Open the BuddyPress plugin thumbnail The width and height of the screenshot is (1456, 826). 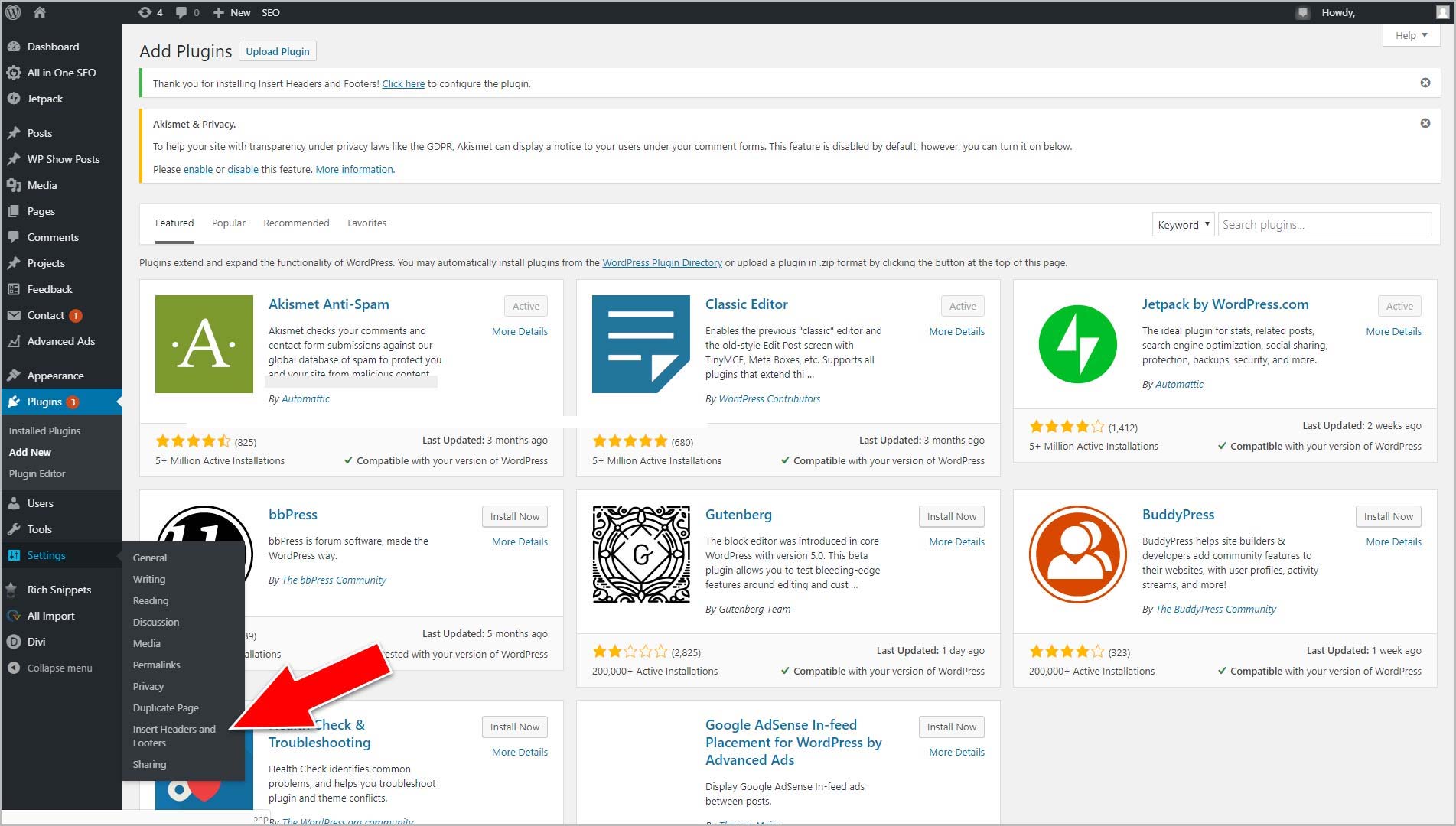(x=1077, y=554)
